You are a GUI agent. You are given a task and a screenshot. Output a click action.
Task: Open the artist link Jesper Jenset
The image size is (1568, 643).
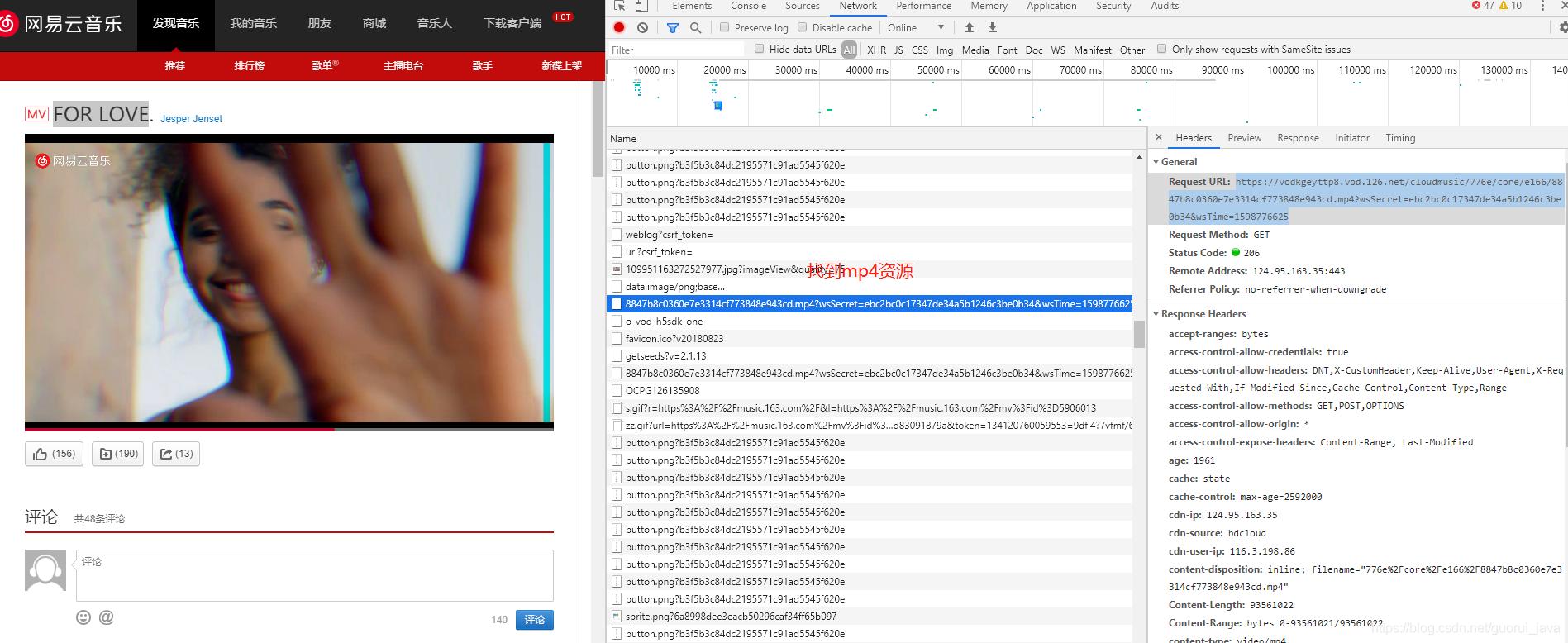click(x=191, y=119)
